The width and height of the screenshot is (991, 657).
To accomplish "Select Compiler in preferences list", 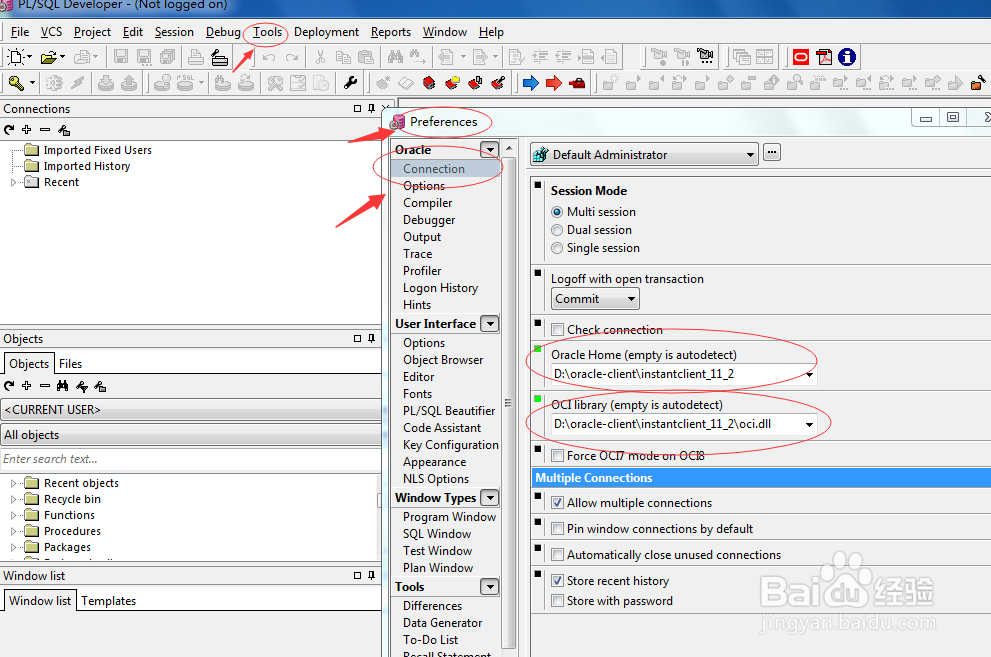I will 428,203.
